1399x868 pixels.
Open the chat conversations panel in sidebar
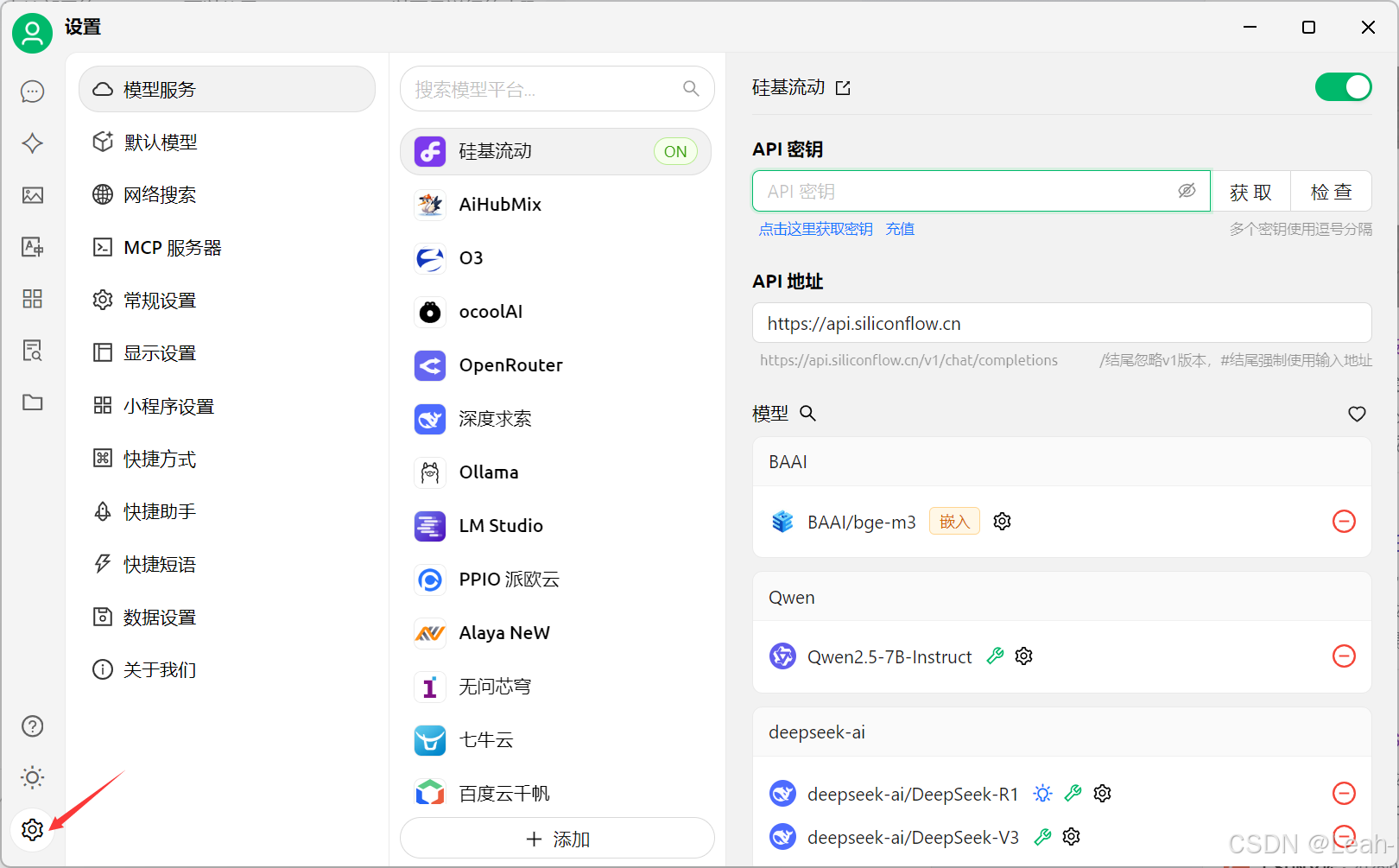(32, 91)
